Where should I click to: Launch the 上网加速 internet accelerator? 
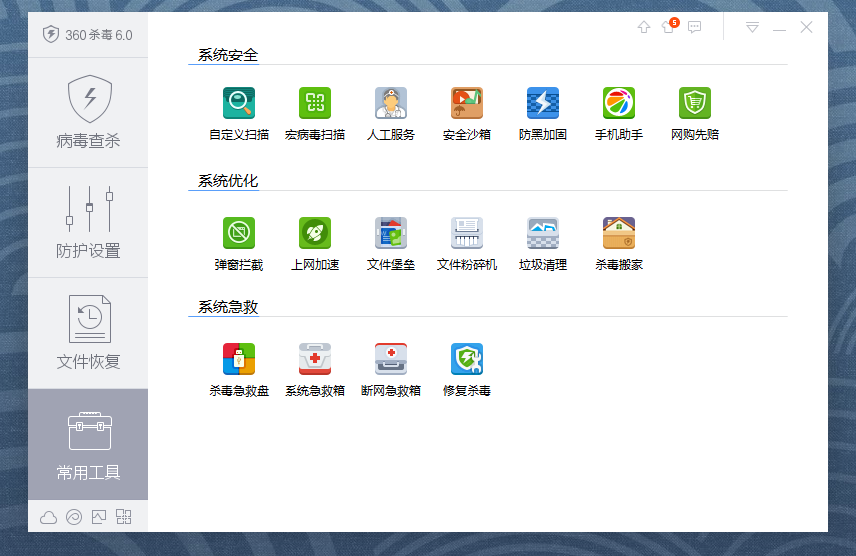314,244
